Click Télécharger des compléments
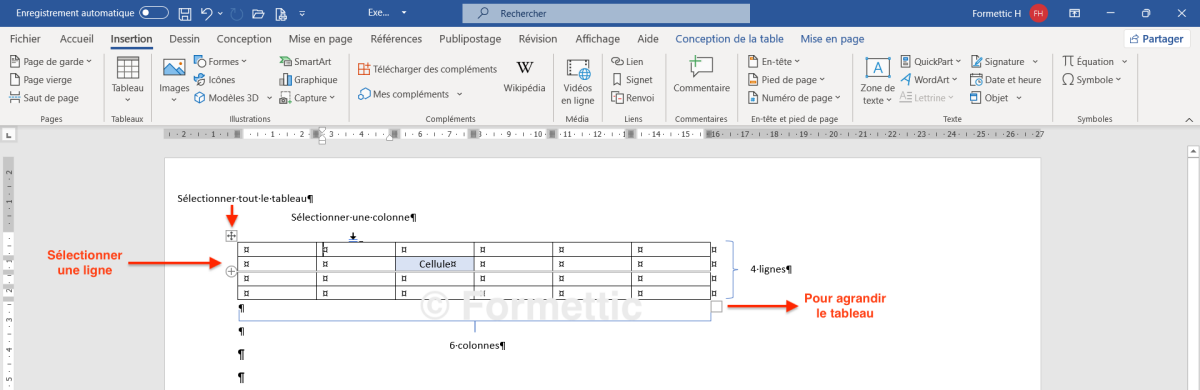 [x=427, y=69]
